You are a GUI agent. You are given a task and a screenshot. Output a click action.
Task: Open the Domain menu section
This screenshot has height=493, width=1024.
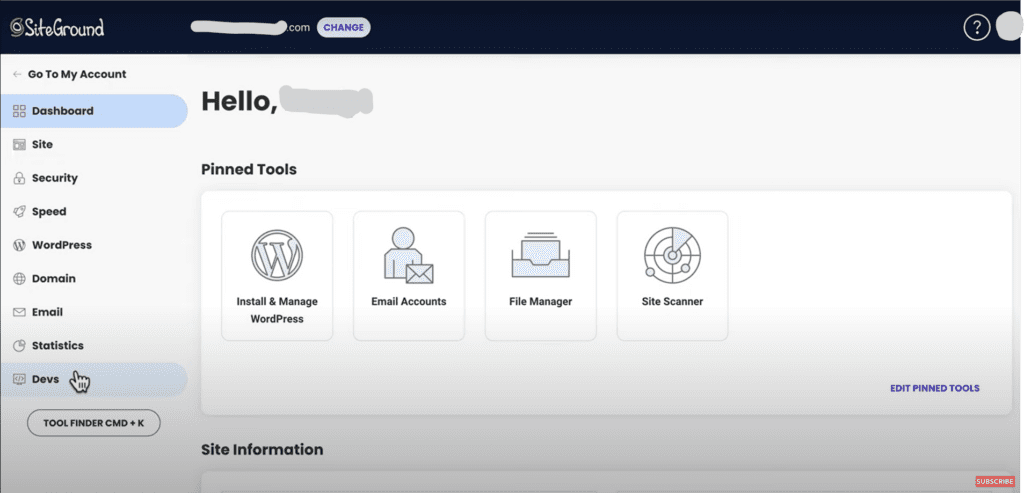93,279
